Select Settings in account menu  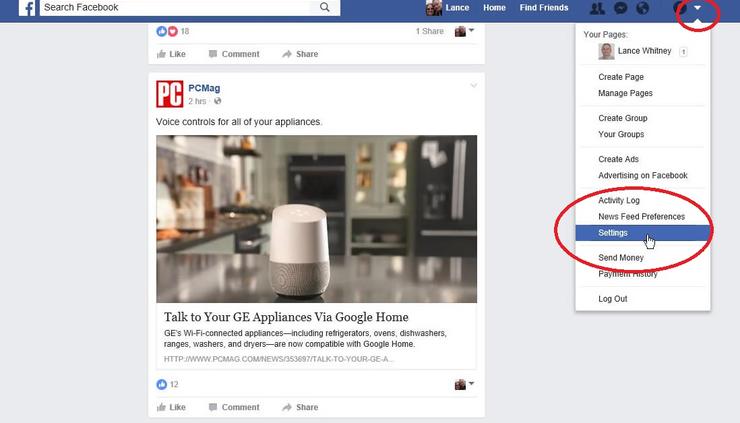pos(643,233)
